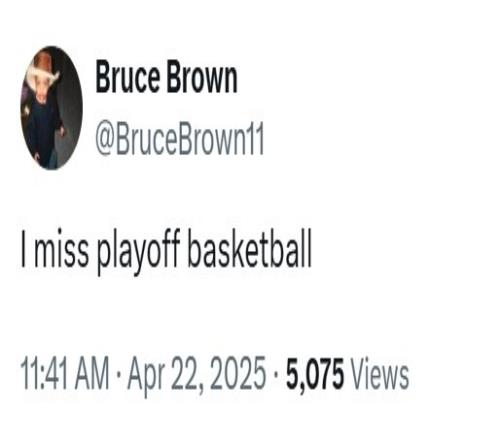
Task: Click the letter 'I' starting the tweet
Action: [23, 249]
